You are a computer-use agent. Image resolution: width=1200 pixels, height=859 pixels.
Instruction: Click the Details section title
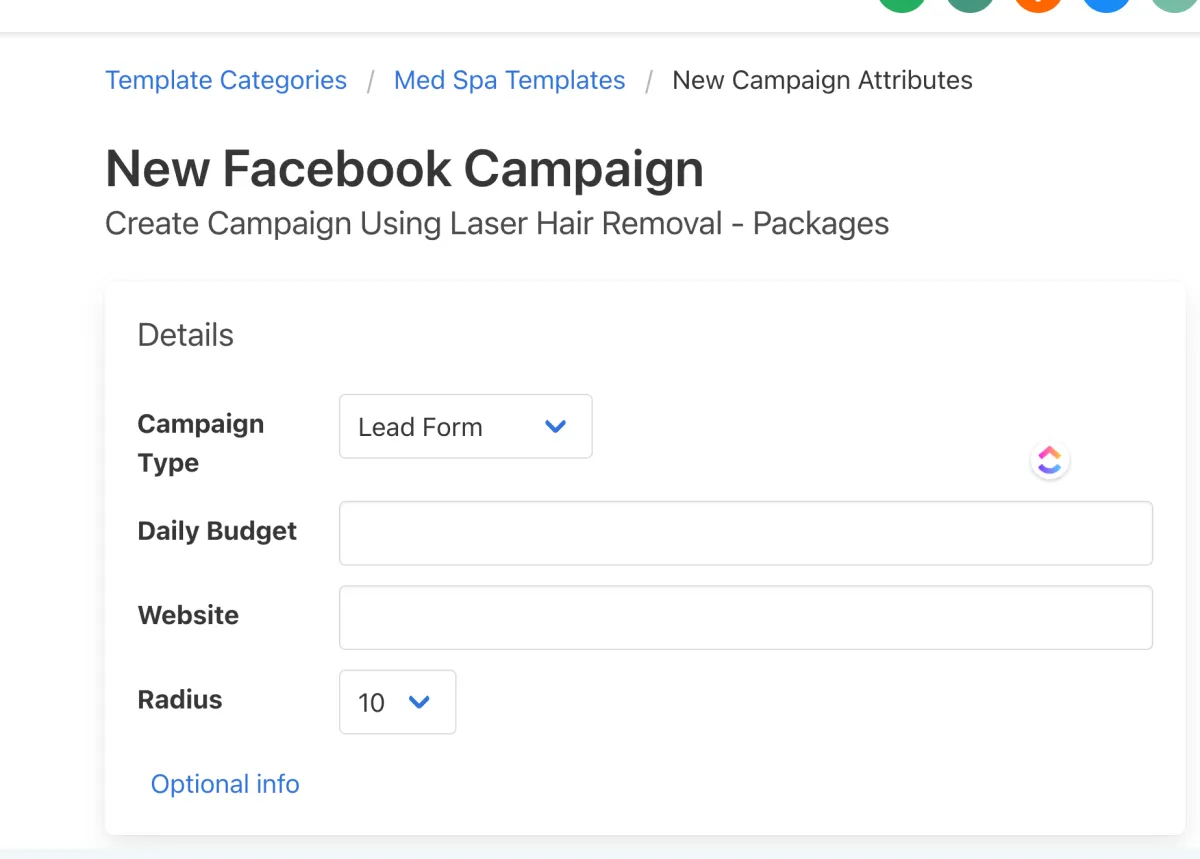[185, 335]
